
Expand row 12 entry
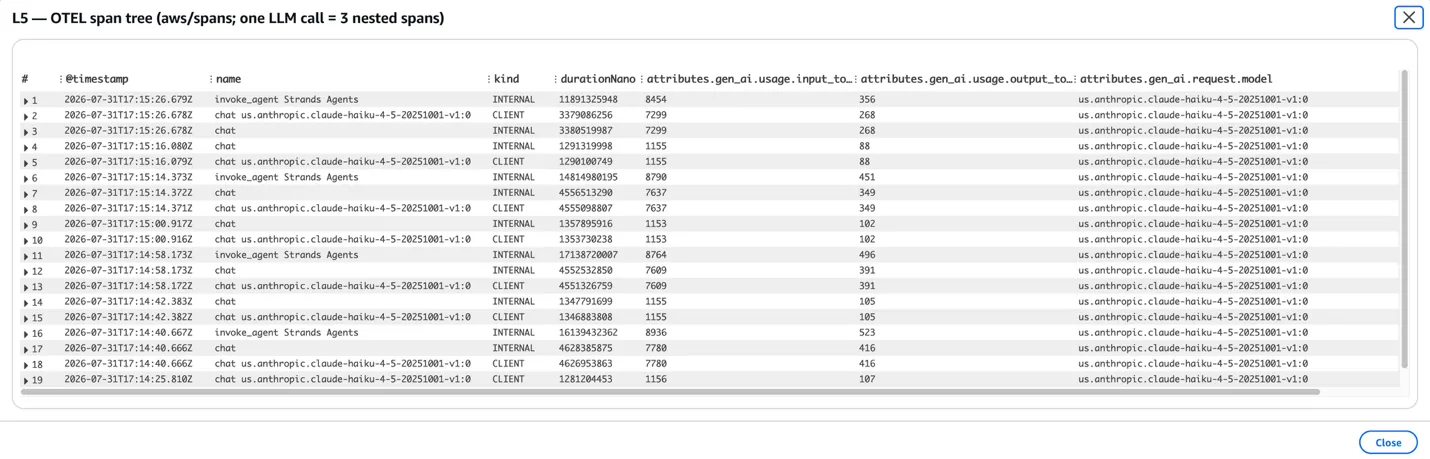pos(26,272)
